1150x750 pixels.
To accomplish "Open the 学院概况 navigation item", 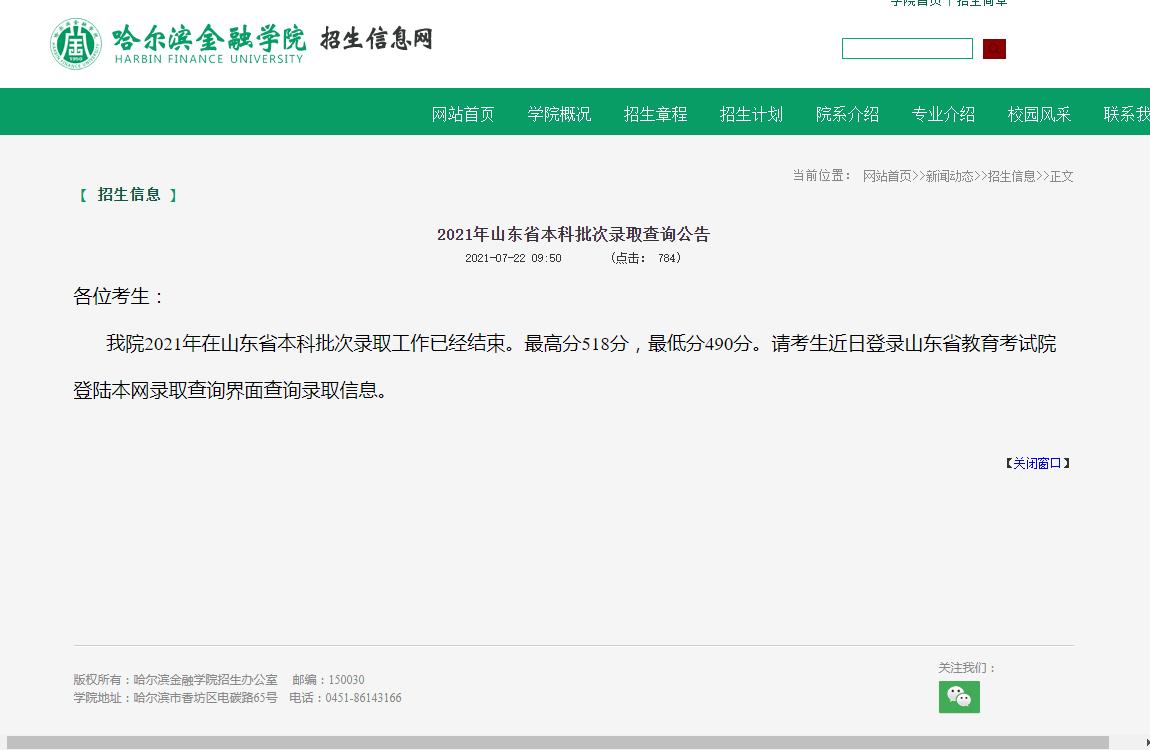I will coord(559,114).
